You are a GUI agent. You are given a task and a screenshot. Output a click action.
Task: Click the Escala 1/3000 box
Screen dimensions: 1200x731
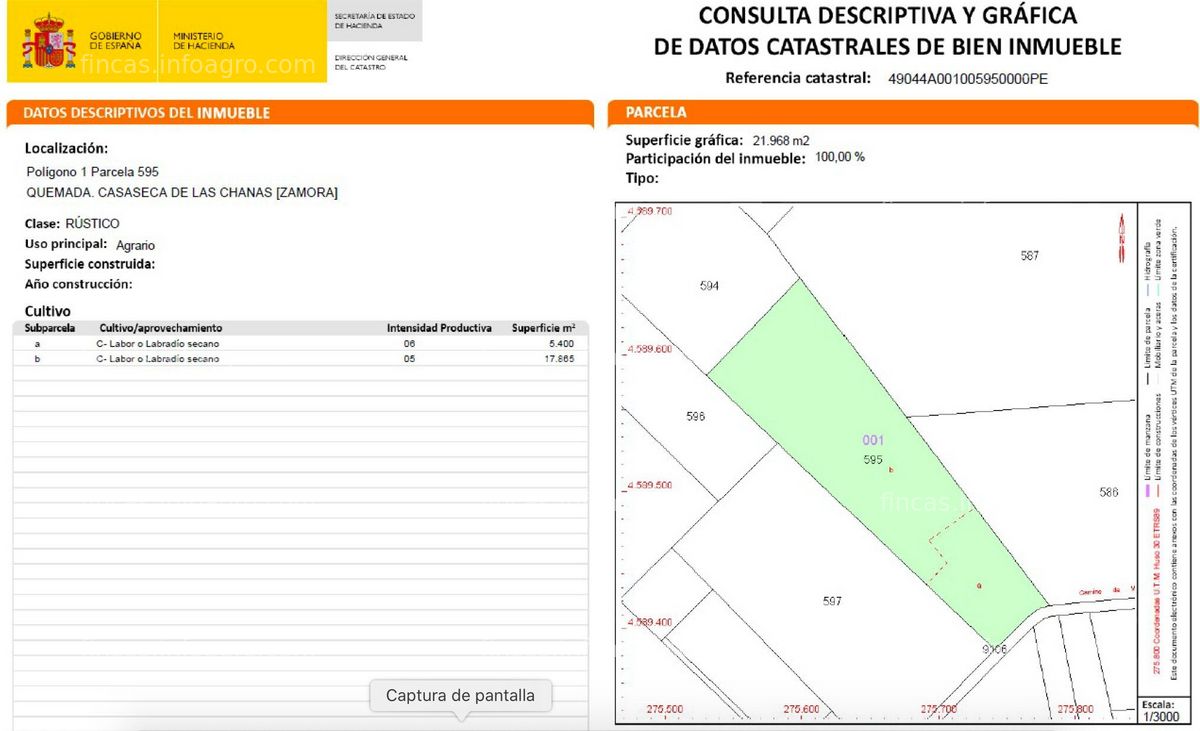click(1160, 710)
